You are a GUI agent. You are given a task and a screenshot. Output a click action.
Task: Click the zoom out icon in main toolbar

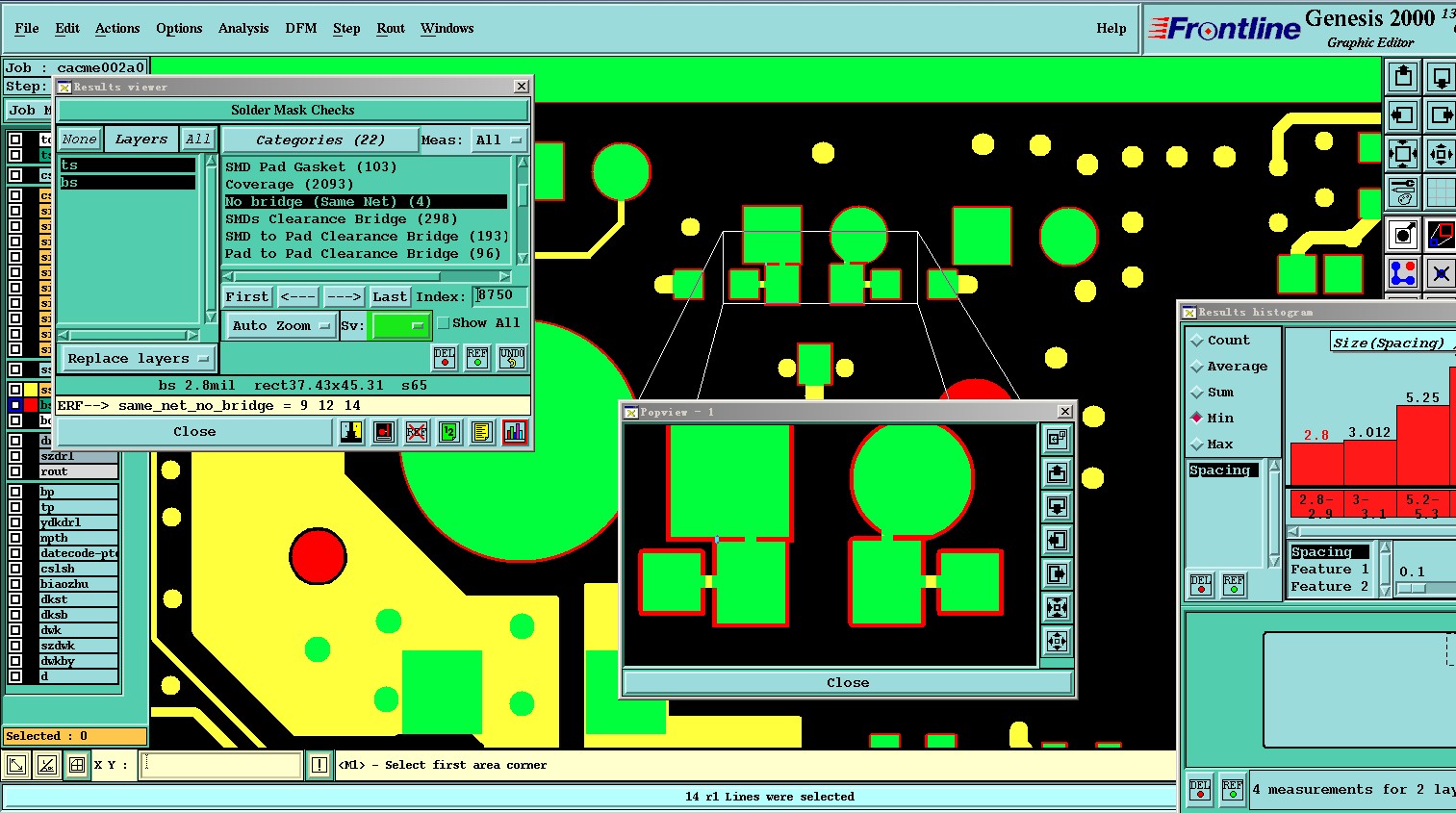pos(1441,154)
